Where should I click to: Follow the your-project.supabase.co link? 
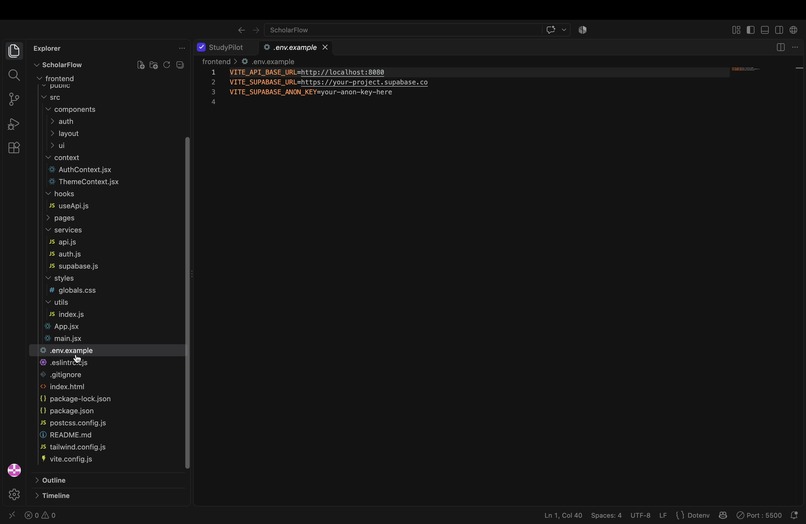coord(364,82)
